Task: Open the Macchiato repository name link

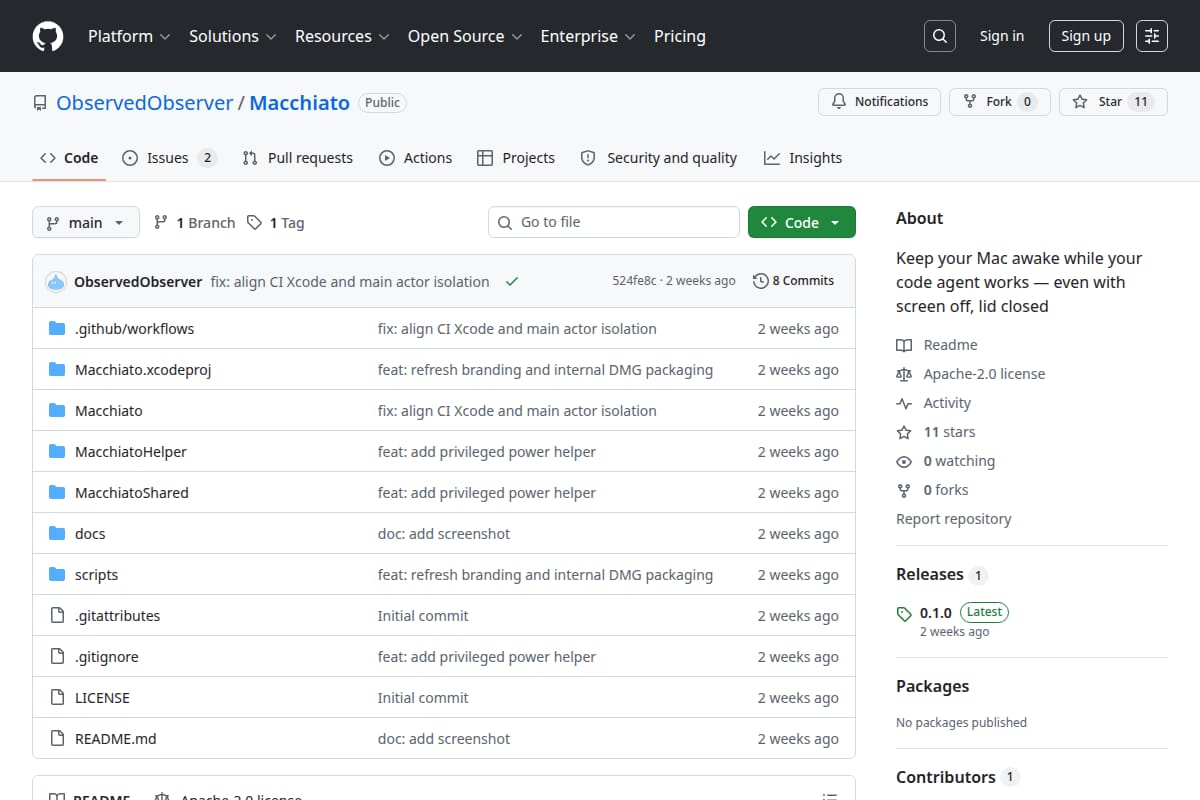Action: click(300, 102)
